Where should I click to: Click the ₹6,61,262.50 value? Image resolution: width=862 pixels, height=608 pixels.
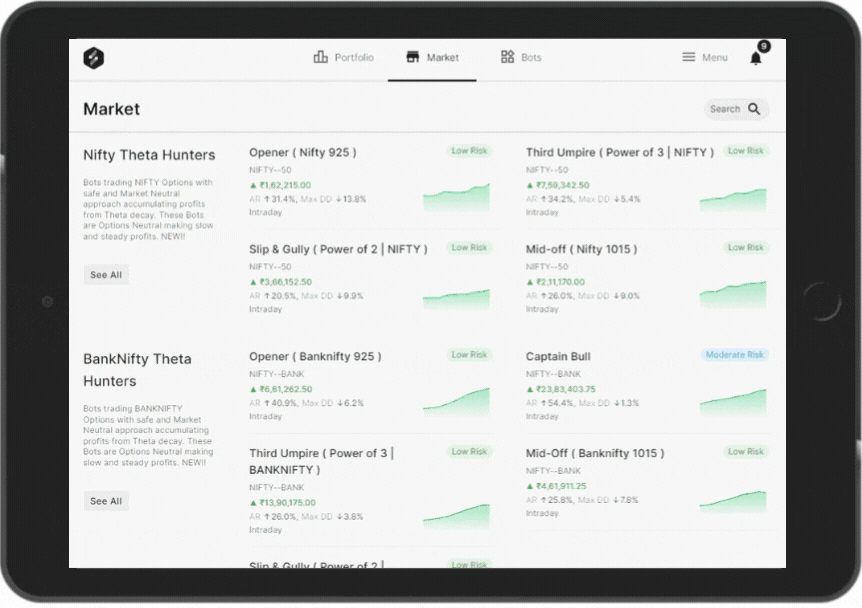click(285, 389)
